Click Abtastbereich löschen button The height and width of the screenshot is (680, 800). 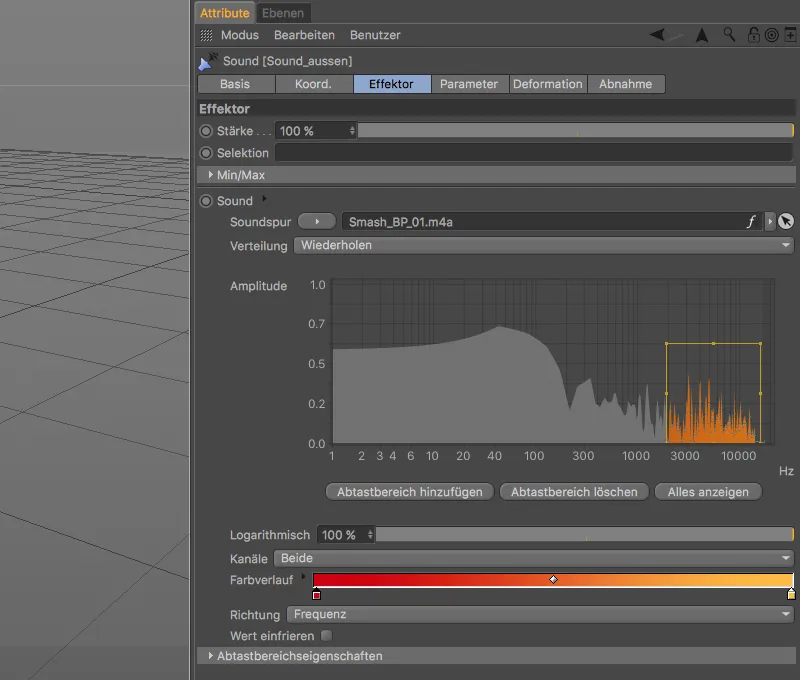pos(574,492)
